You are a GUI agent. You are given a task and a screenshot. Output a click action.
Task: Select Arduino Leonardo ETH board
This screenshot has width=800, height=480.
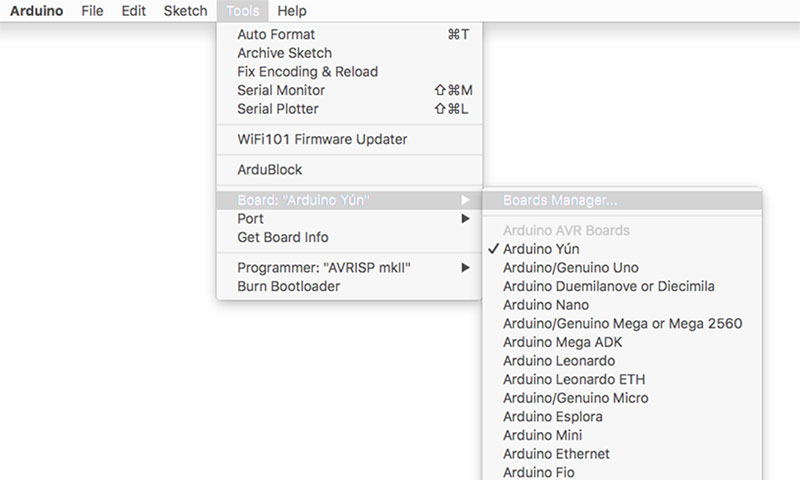coord(574,379)
